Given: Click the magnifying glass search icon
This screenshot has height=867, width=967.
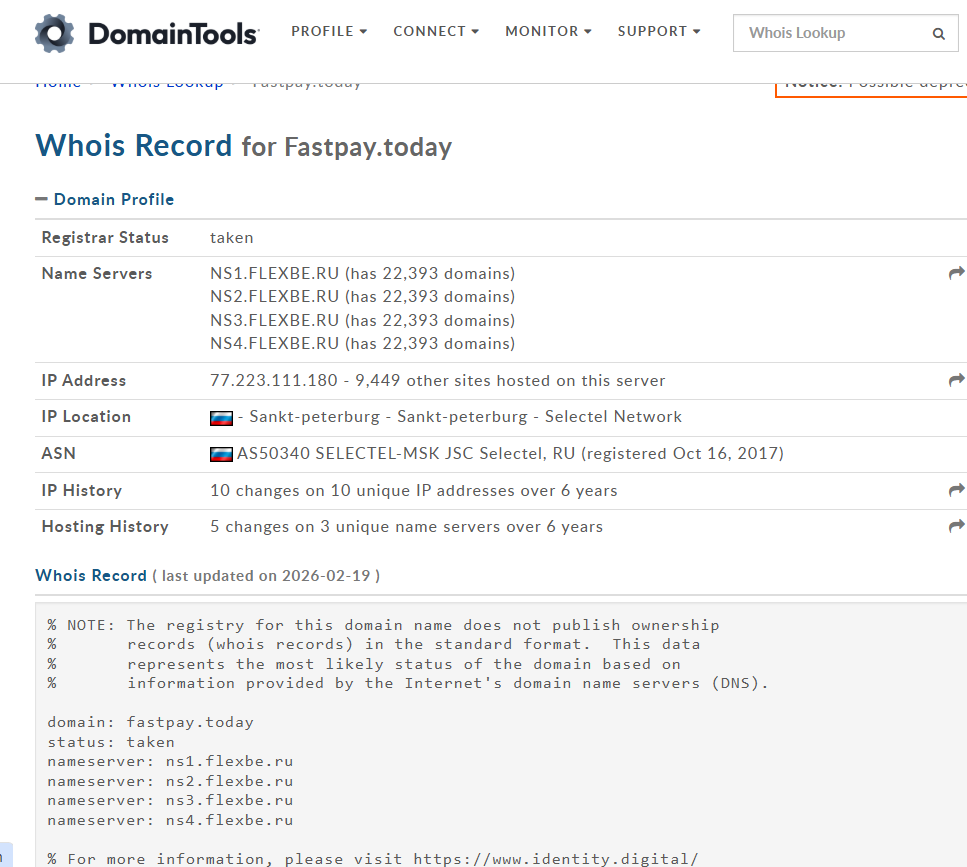Looking at the screenshot, I should (938, 33).
